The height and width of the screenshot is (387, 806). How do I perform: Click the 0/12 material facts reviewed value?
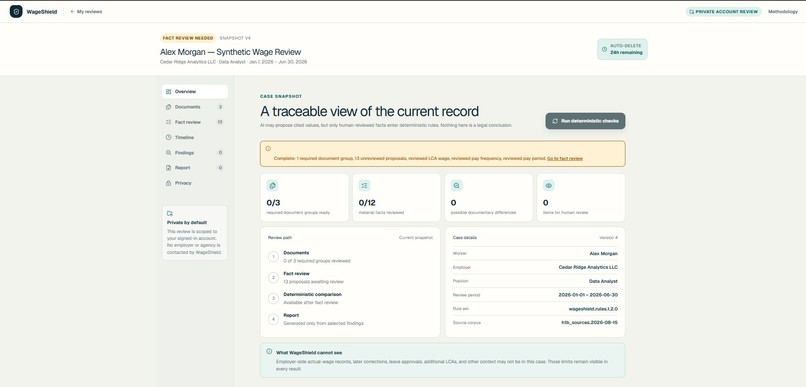[367, 202]
